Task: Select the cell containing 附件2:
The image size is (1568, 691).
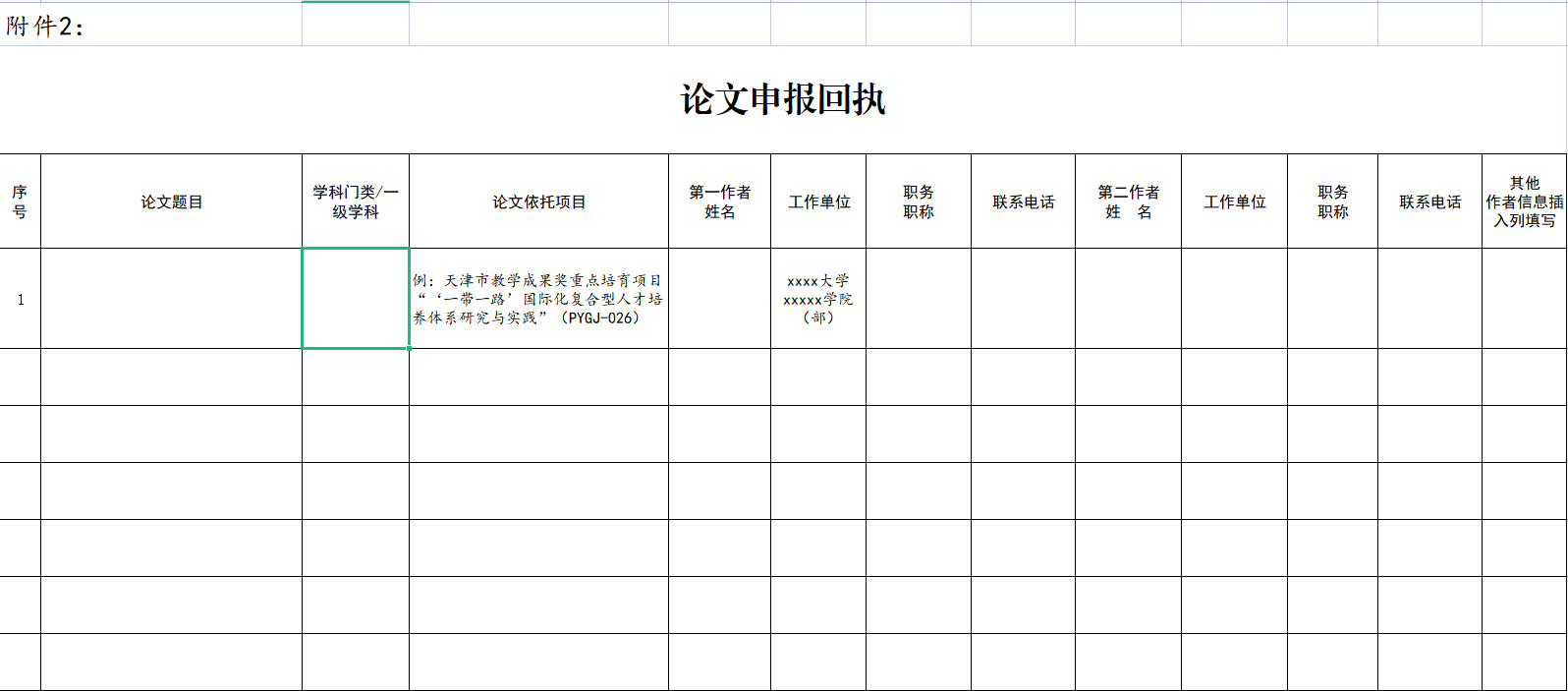Action: (x=150, y=25)
